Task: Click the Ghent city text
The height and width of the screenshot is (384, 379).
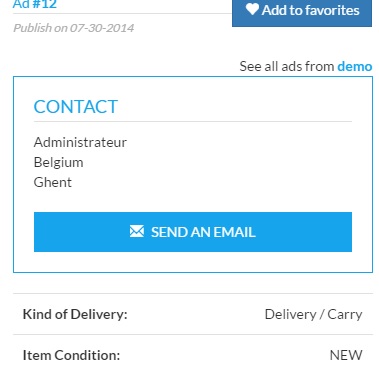Action: pyautogui.click(x=53, y=182)
